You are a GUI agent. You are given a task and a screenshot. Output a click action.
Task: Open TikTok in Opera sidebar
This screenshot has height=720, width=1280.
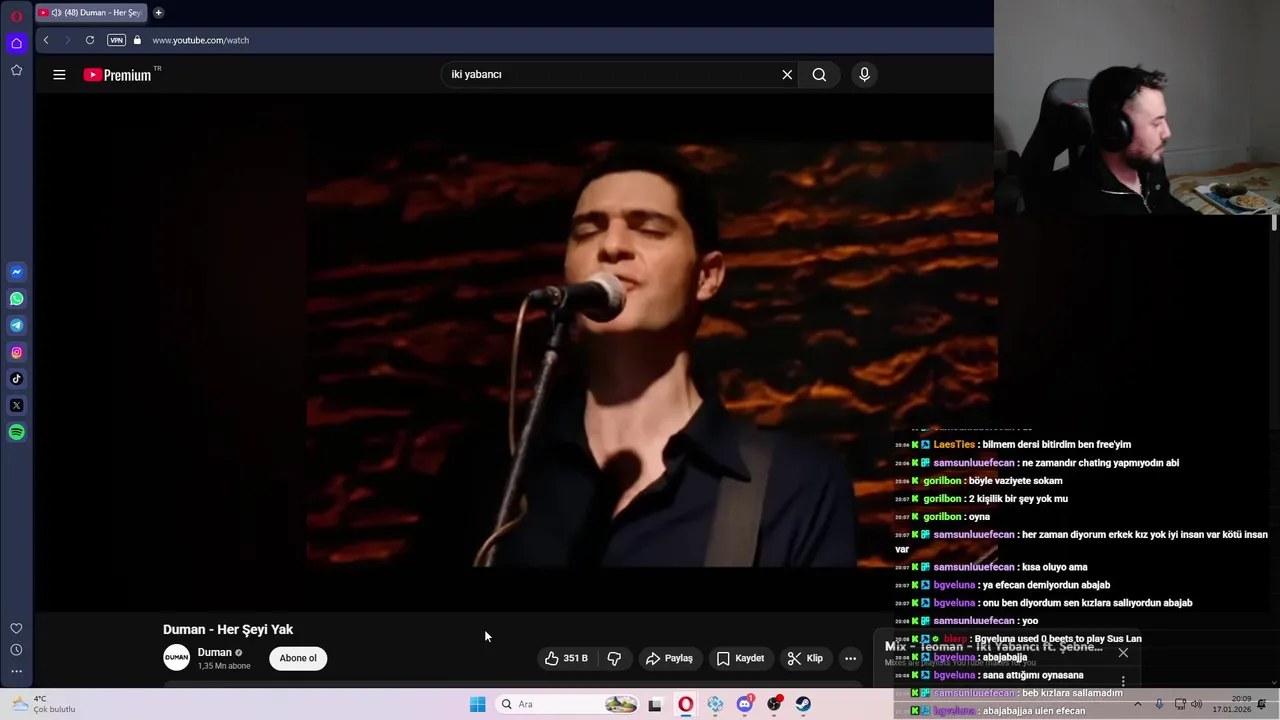(x=16, y=379)
